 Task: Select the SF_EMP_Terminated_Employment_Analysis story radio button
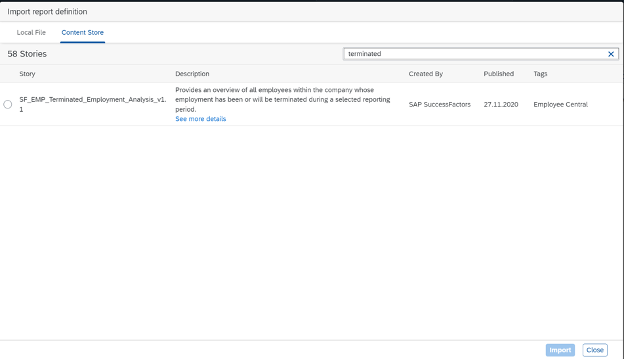click(x=8, y=105)
